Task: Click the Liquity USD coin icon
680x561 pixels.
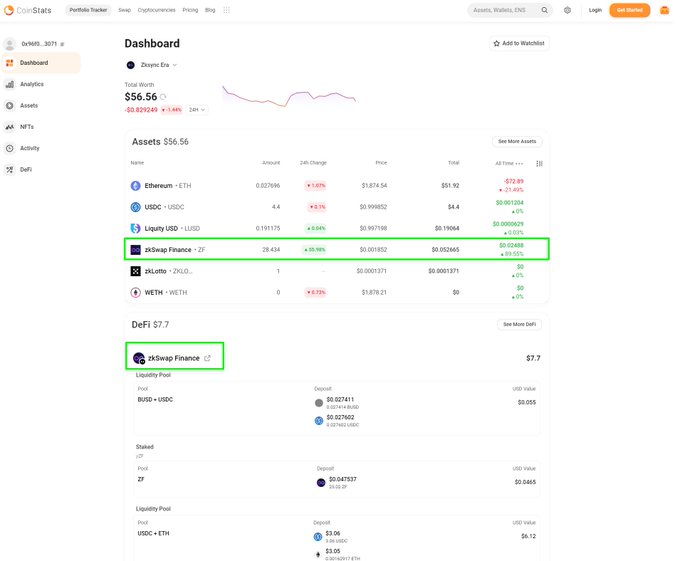Action: coord(136,228)
